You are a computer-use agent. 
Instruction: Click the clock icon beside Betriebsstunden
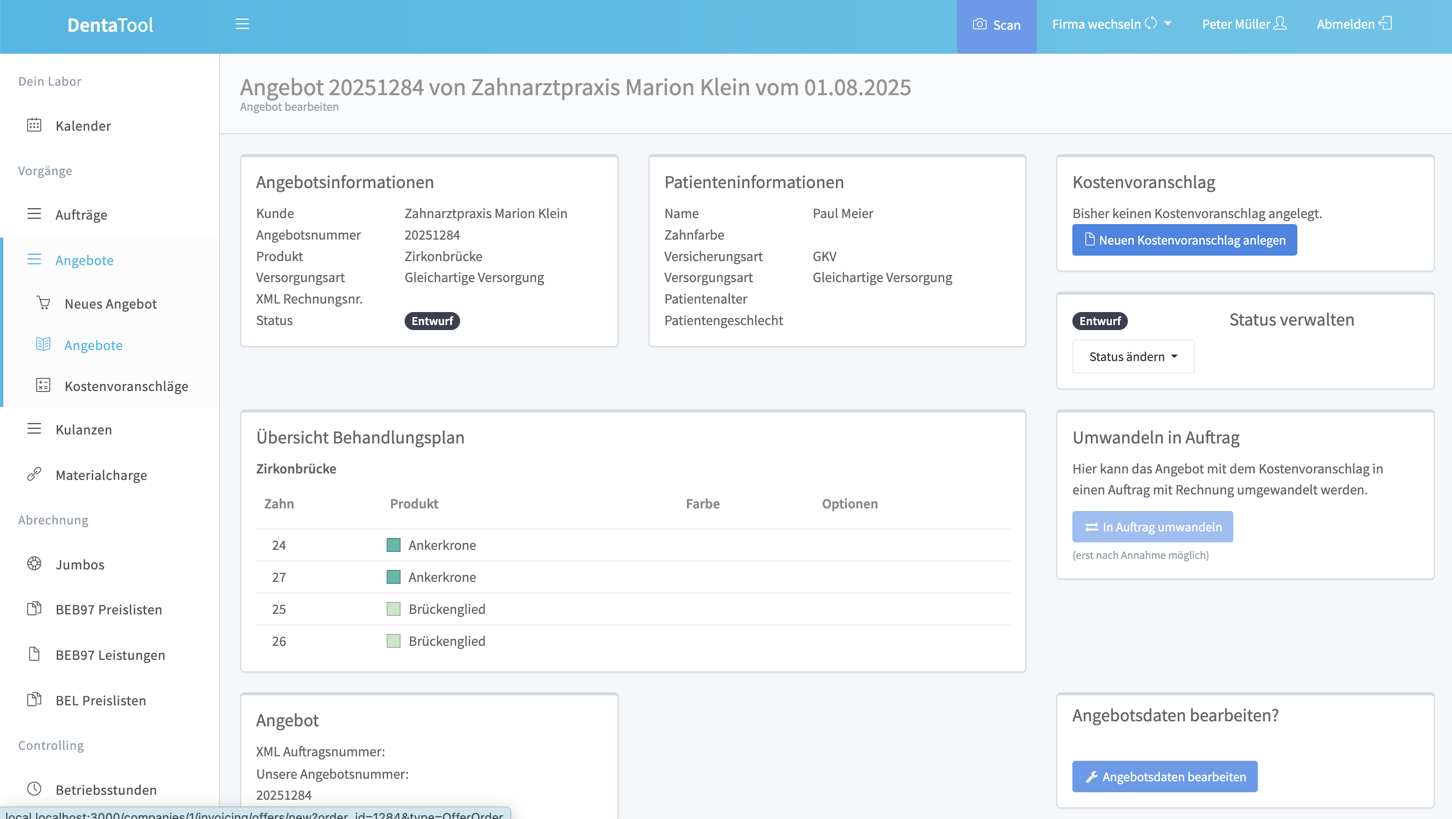click(x=34, y=789)
